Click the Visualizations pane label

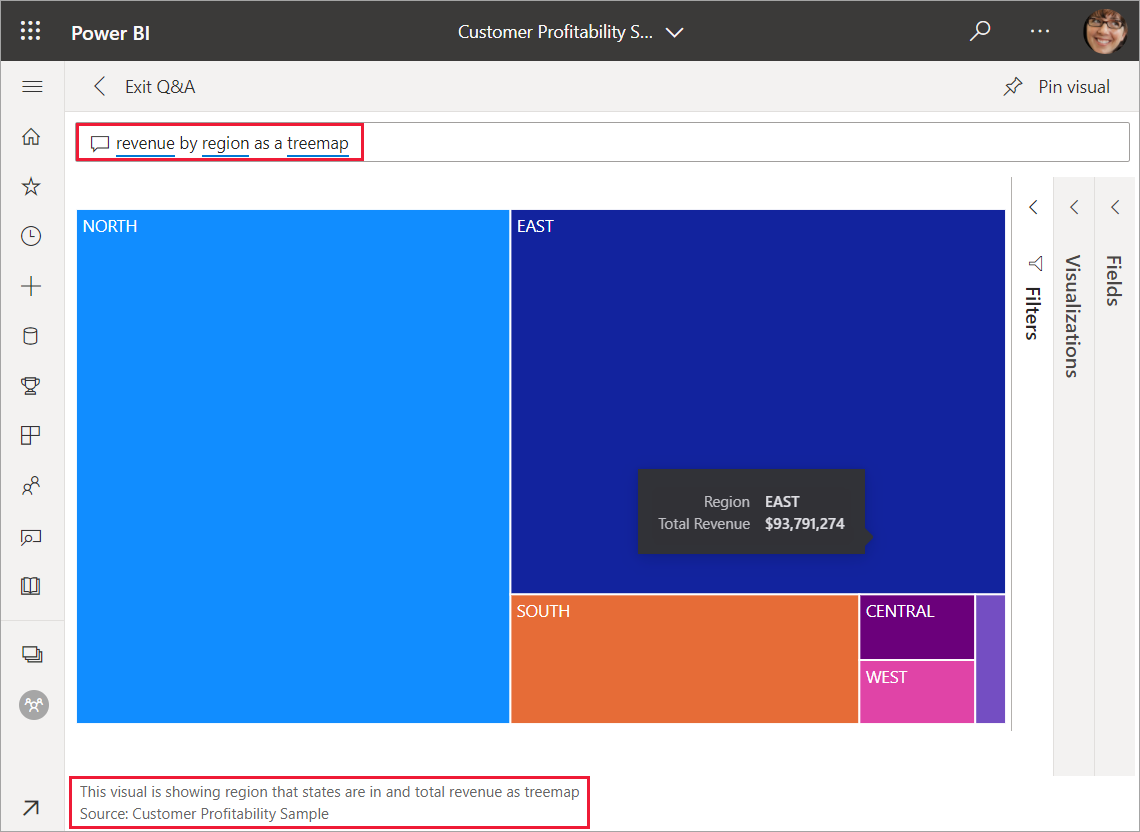(x=1073, y=316)
